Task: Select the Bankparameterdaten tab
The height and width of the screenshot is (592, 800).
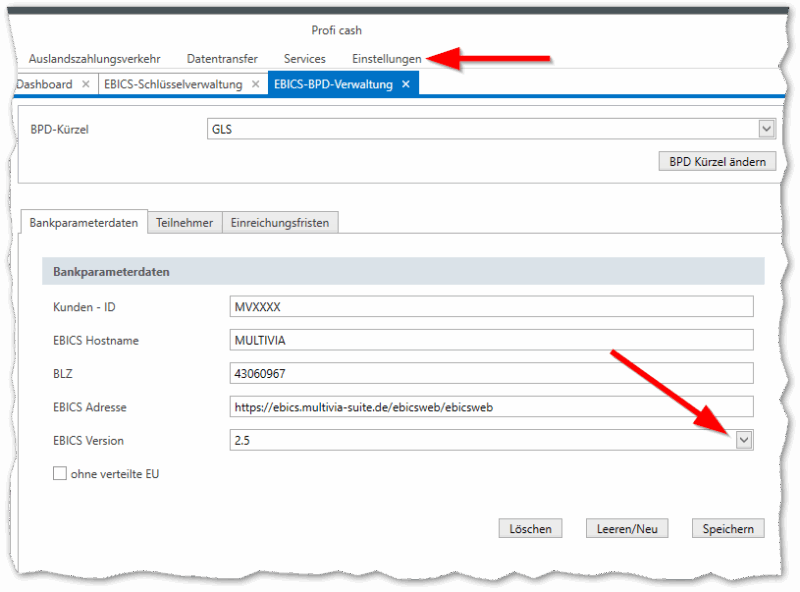Action: tap(83, 222)
